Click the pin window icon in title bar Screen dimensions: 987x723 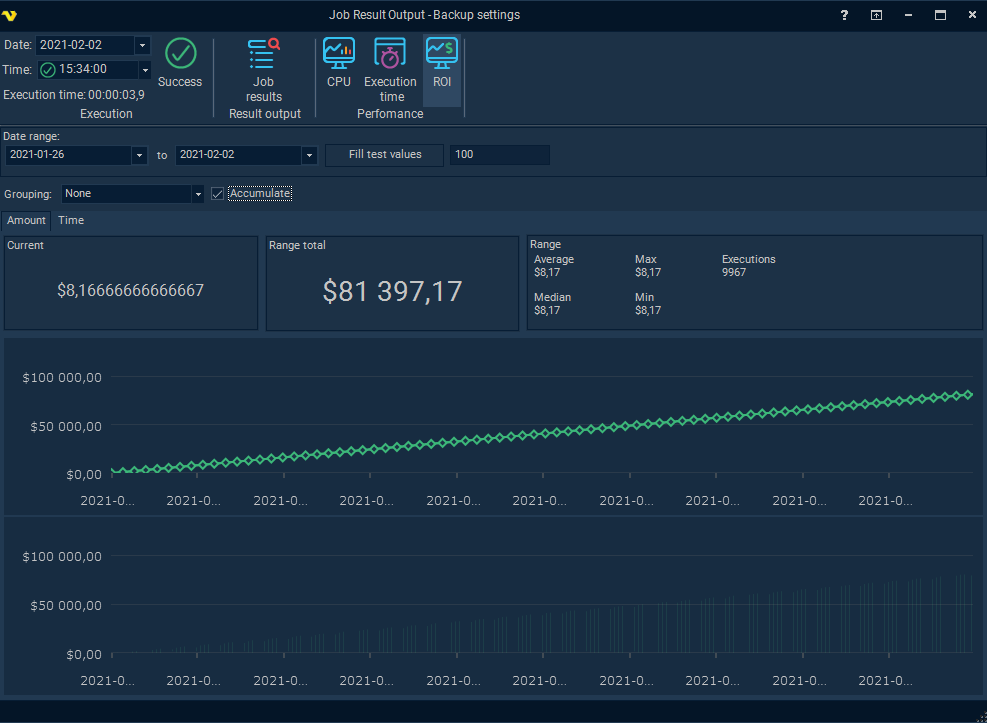point(876,15)
